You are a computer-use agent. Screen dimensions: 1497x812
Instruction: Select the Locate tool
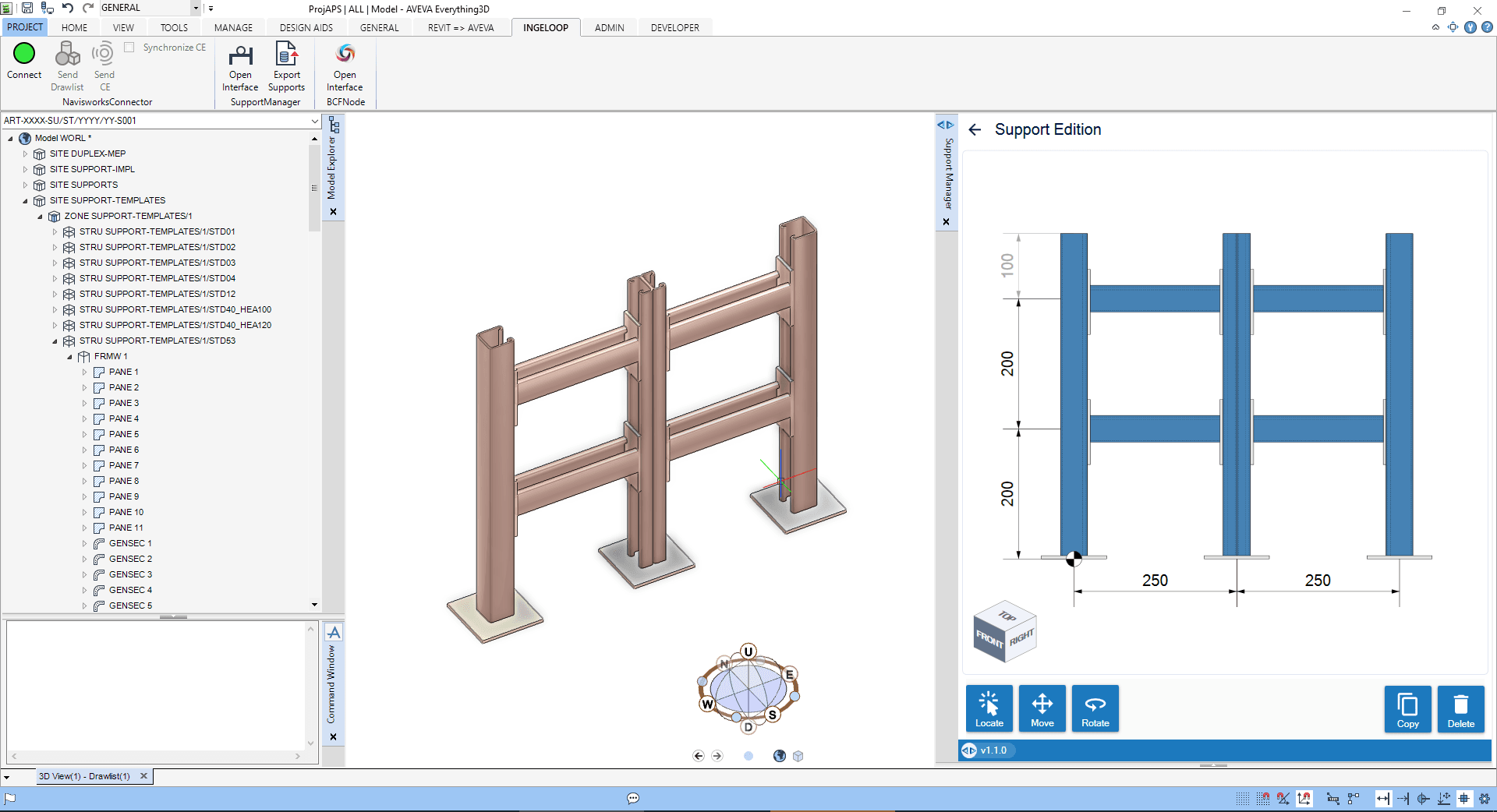point(989,708)
